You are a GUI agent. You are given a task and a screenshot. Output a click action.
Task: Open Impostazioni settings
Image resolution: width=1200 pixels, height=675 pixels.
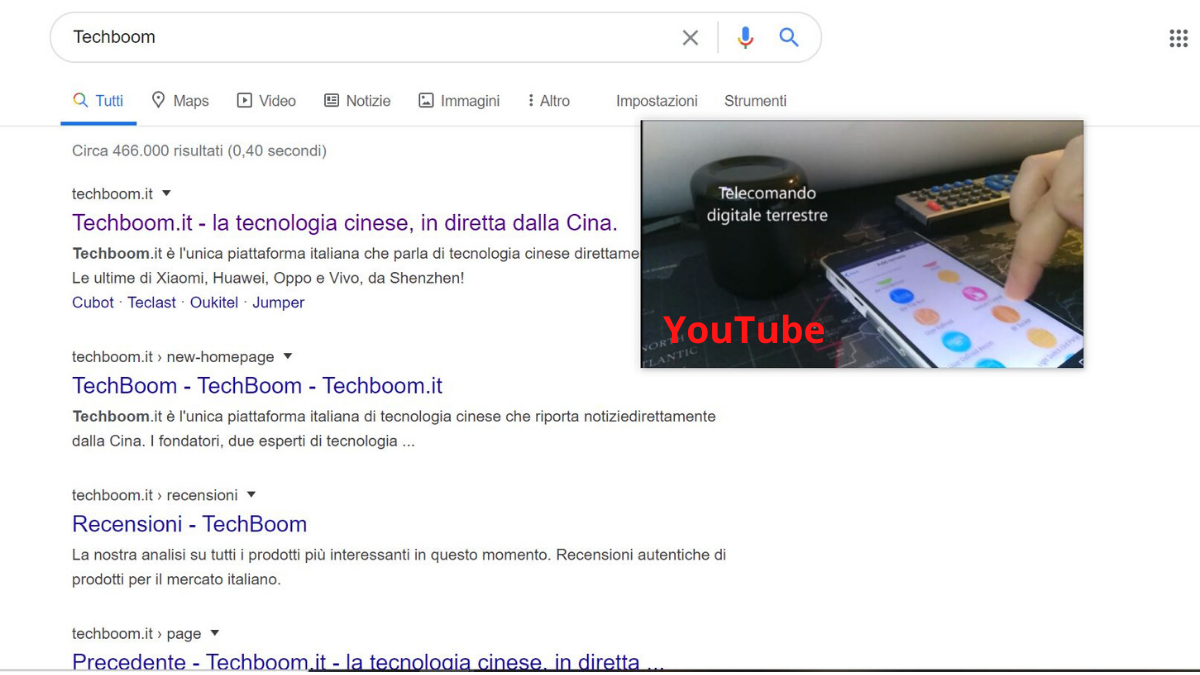click(657, 101)
